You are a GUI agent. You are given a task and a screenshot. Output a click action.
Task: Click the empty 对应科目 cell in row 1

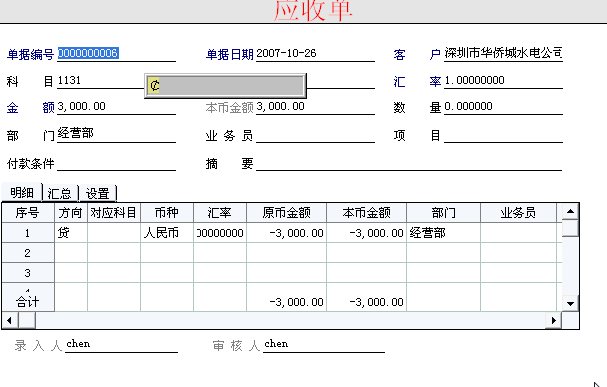114,233
